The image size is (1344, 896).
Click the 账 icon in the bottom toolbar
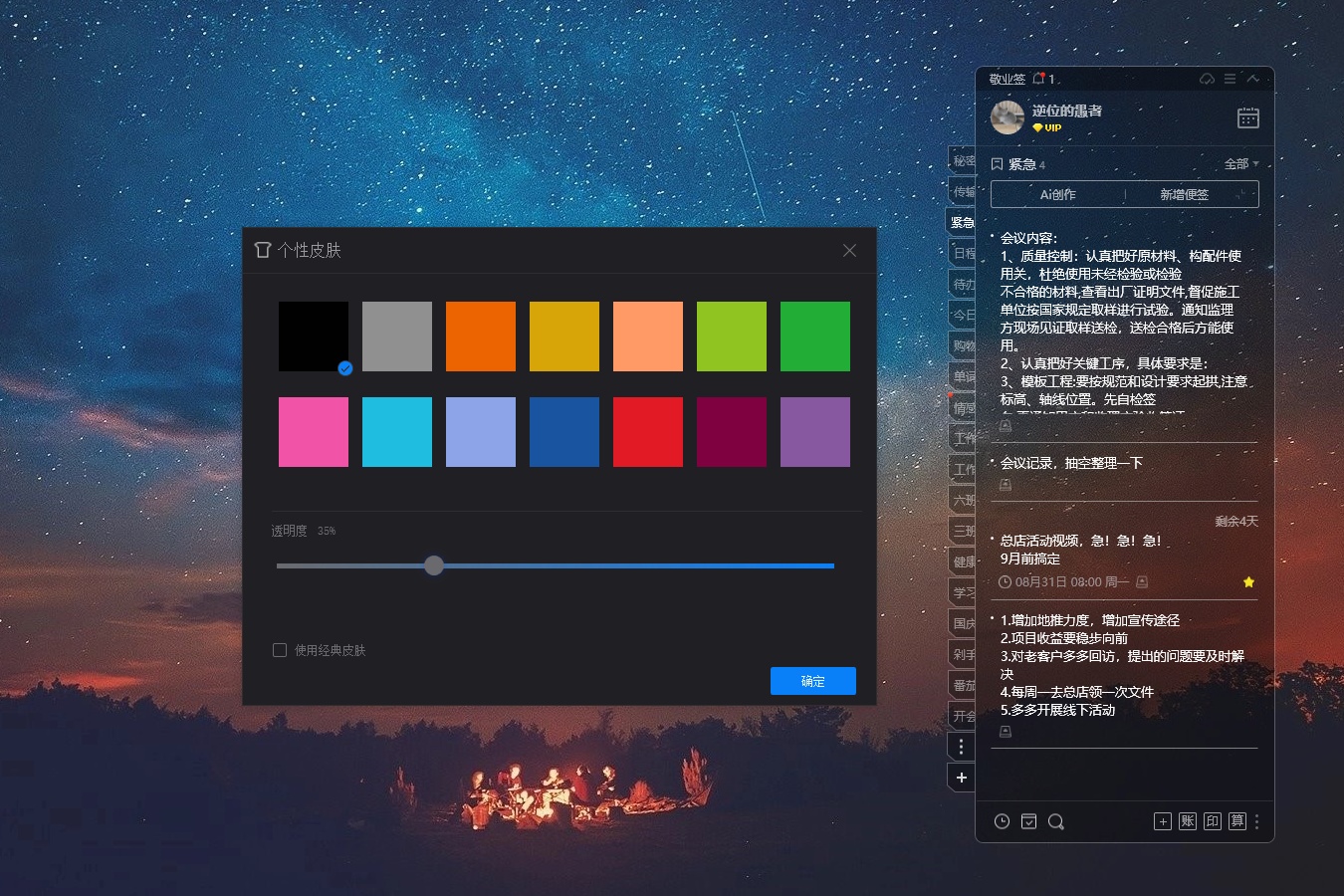coord(1187,821)
